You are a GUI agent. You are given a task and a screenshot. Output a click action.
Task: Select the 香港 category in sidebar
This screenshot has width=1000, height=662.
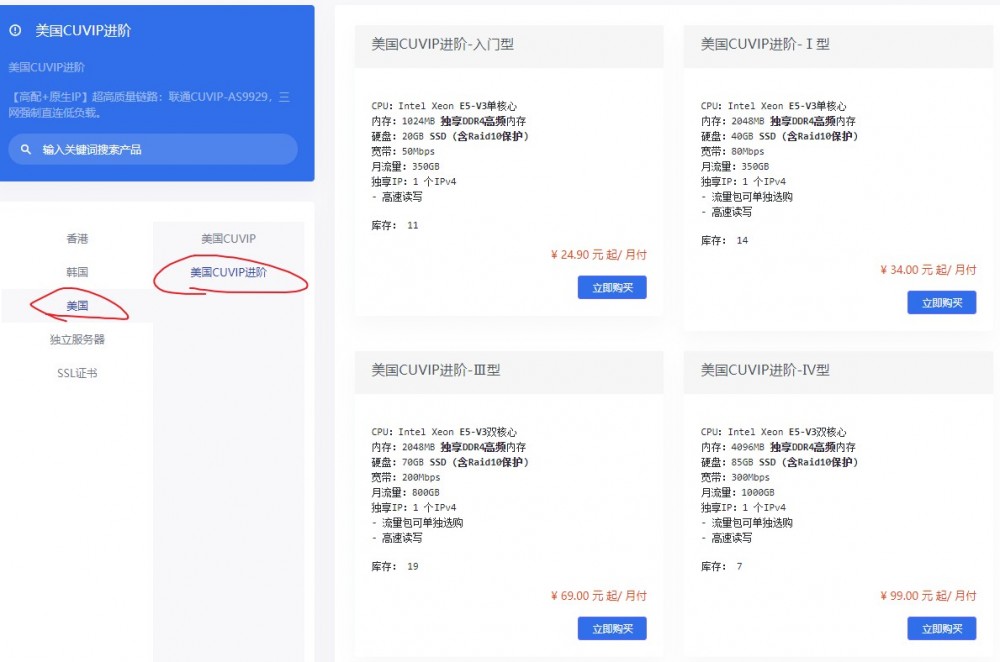pyautogui.click(x=77, y=238)
